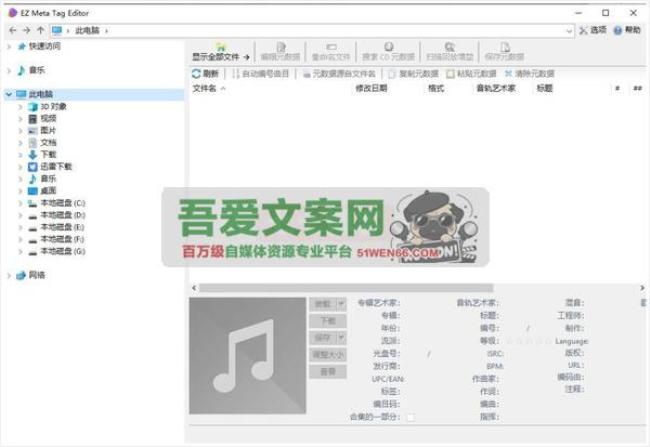Click the small icon right of the 混音 label
The height and width of the screenshot is (447, 650).
click(643, 303)
